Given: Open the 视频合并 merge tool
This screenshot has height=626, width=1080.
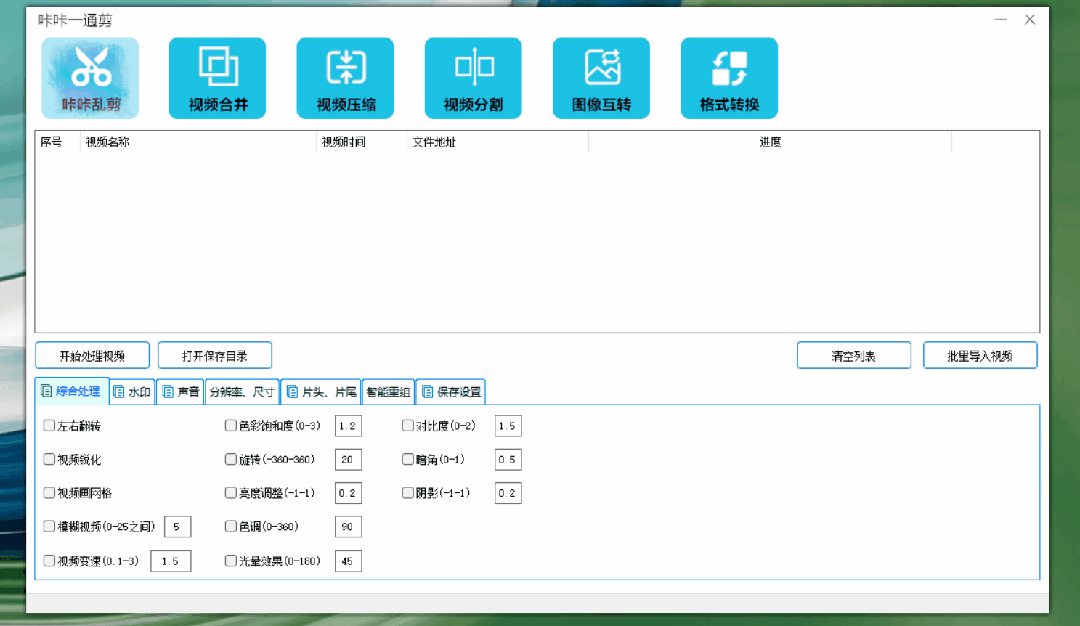Looking at the screenshot, I should pos(218,78).
